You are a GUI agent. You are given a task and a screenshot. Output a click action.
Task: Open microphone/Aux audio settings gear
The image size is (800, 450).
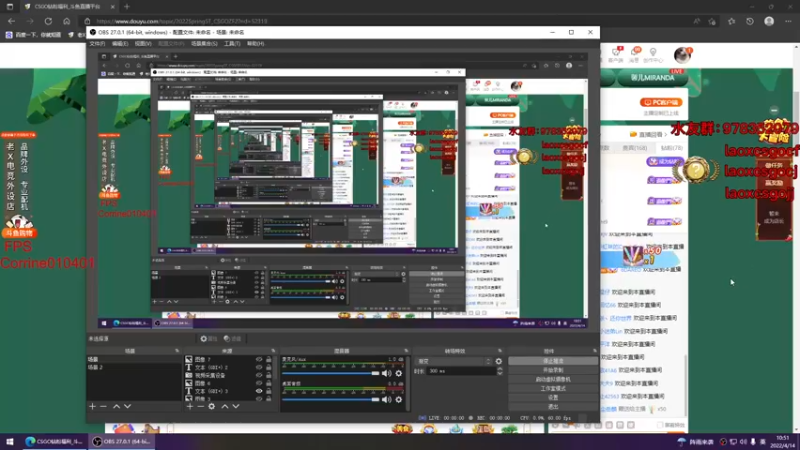click(x=398, y=373)
